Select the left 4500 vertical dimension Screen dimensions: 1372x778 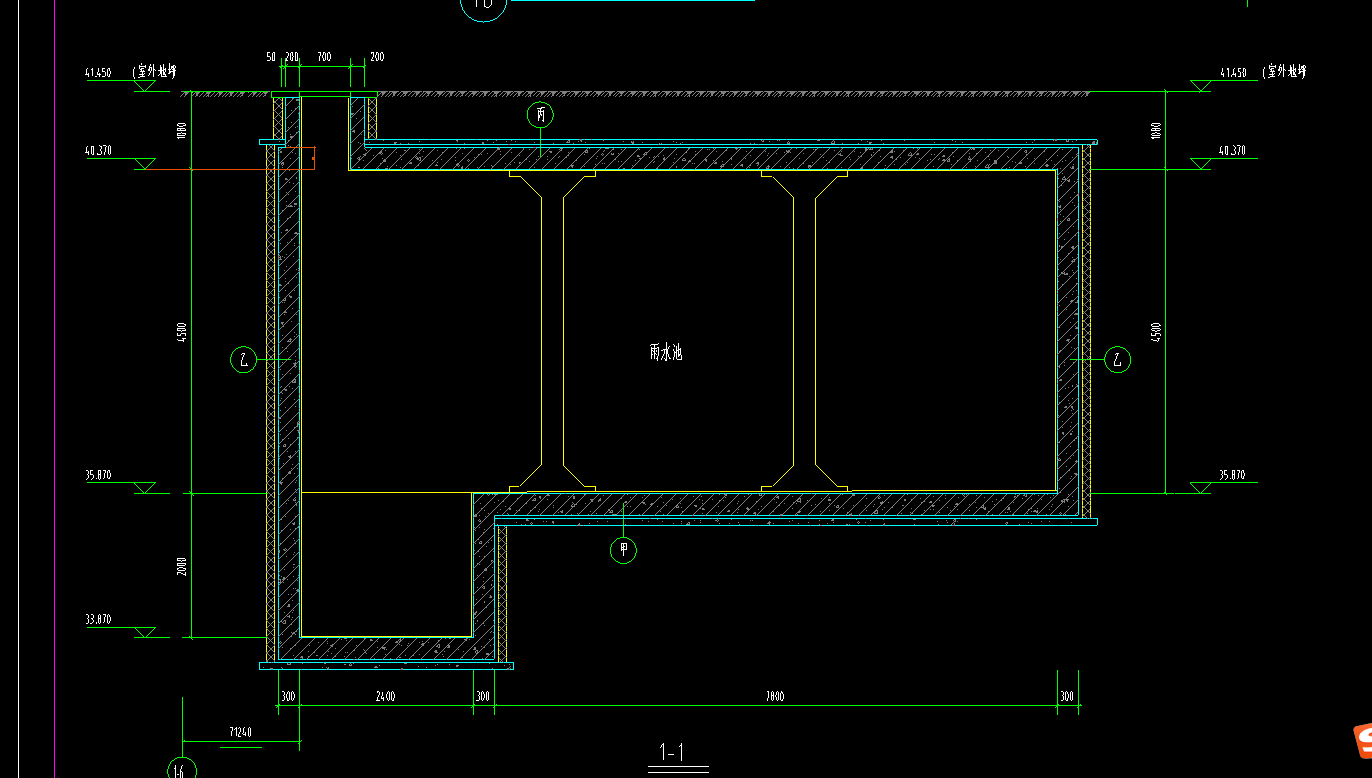pyautogui.click(x=181, y=332)
